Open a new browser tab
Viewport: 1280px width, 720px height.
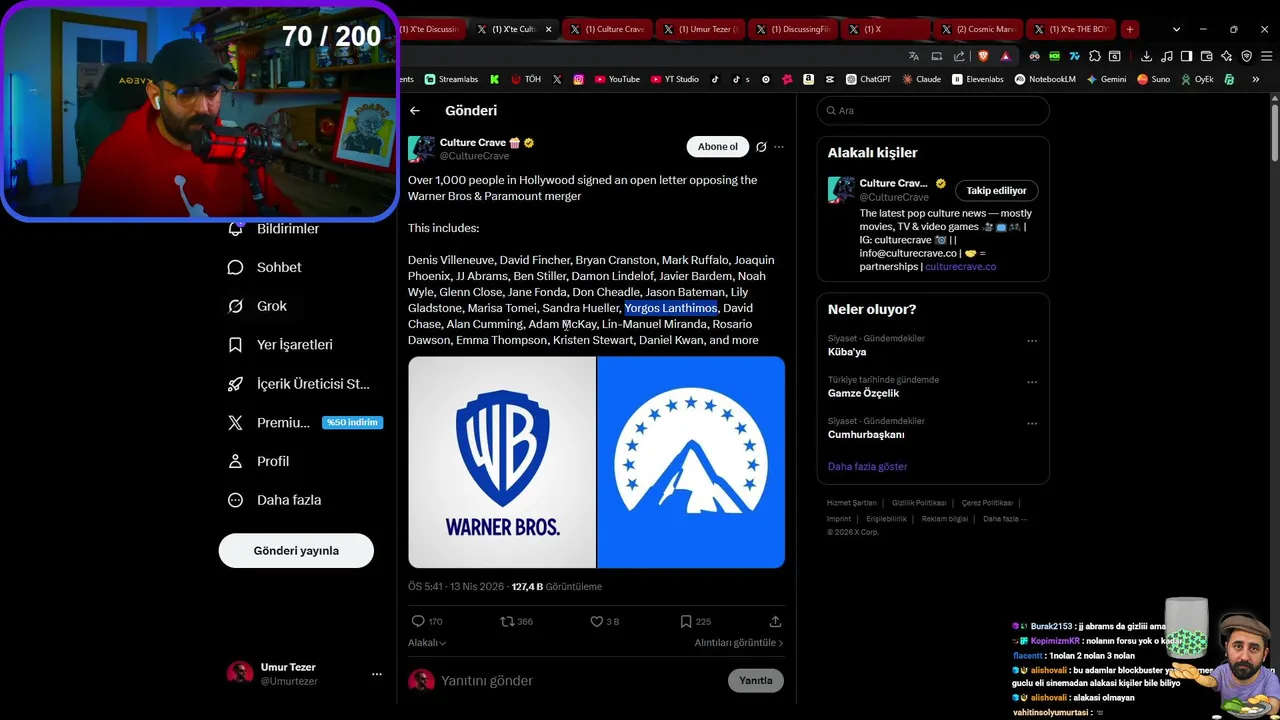[x=1129, y=29]
